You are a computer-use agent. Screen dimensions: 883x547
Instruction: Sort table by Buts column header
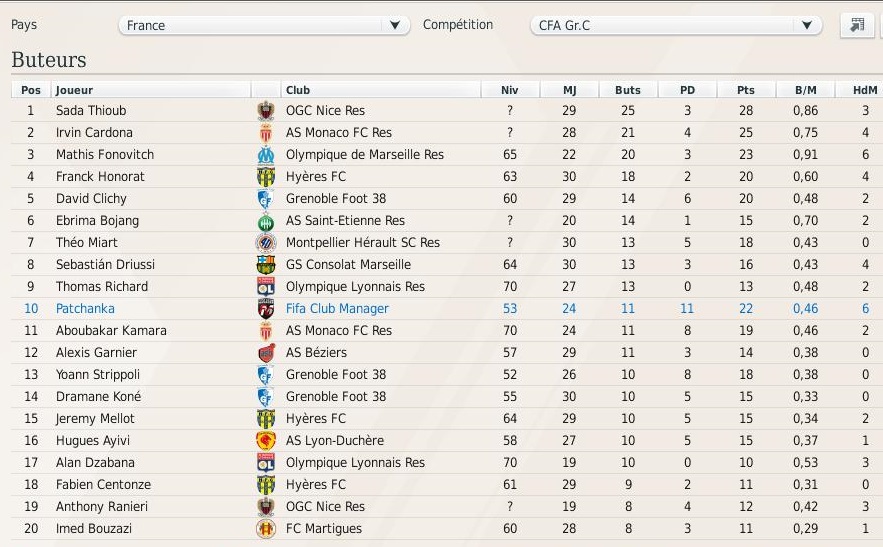click(x=628, y=90)
